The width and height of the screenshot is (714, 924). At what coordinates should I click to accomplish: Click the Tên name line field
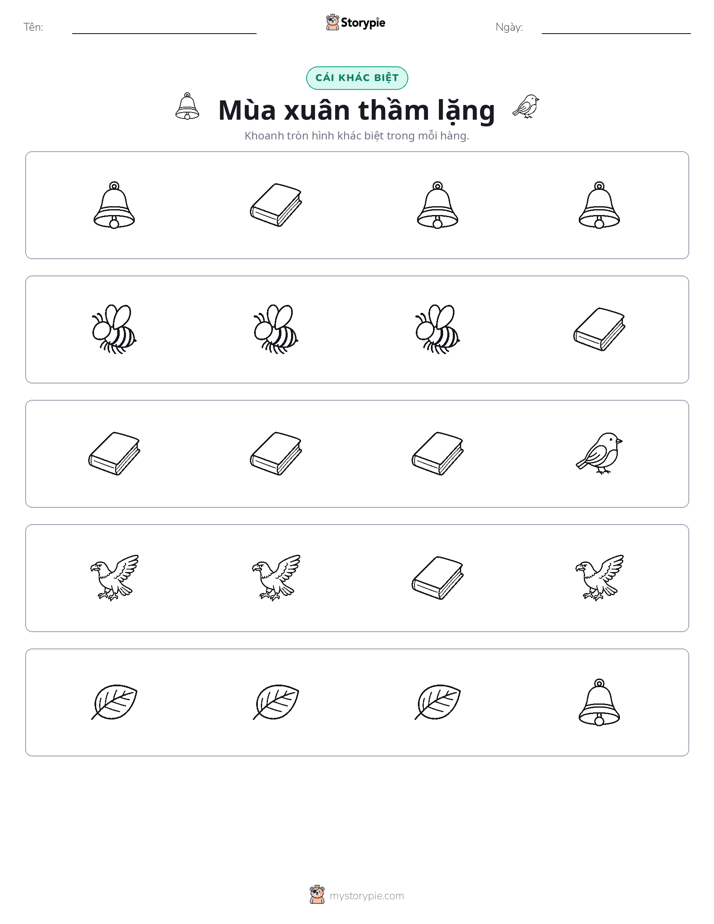(164, 28)
